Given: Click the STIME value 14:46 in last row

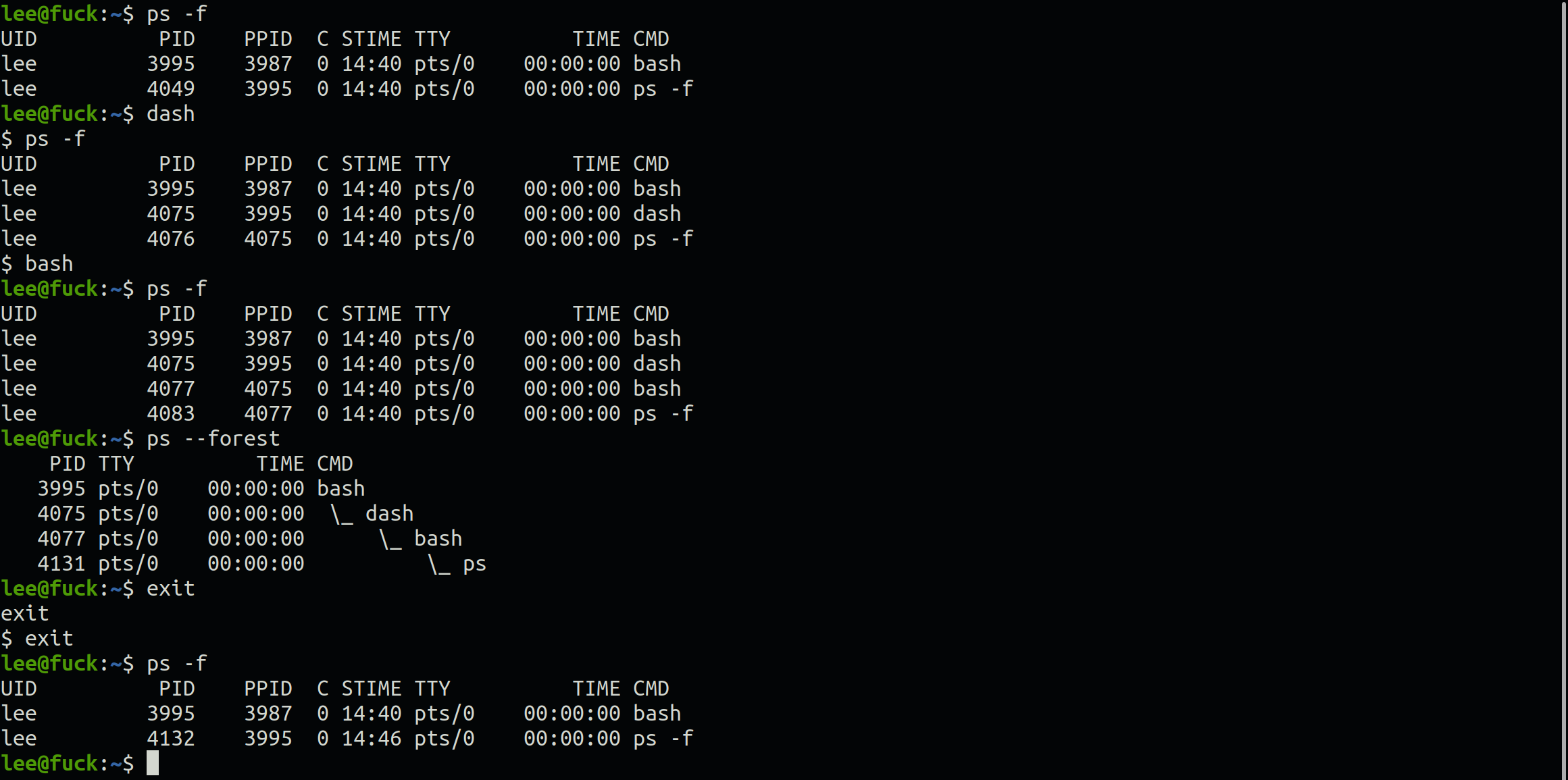Looking at the screenshot, I should coord(372,739).
